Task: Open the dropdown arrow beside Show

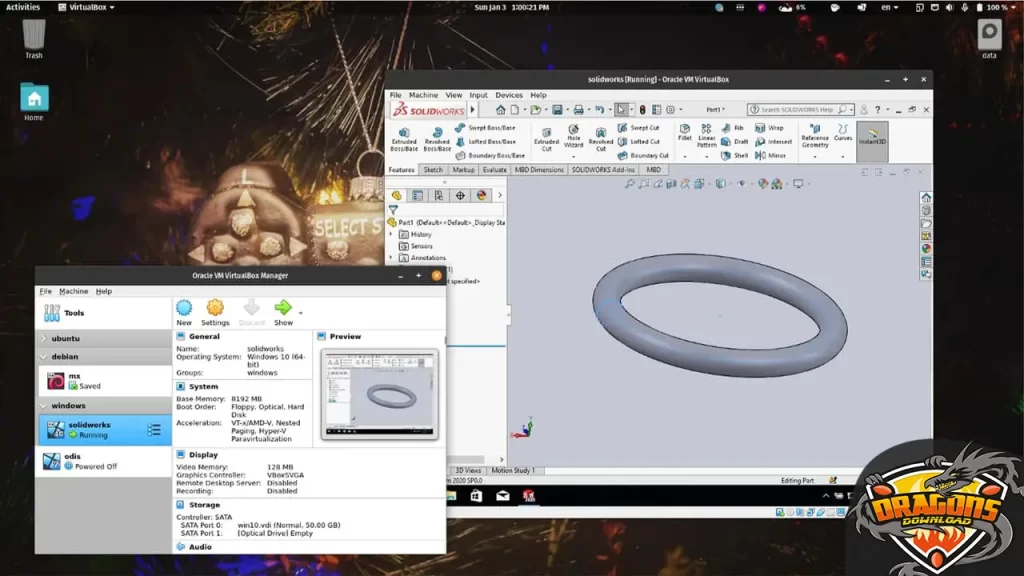Action: 301,313
